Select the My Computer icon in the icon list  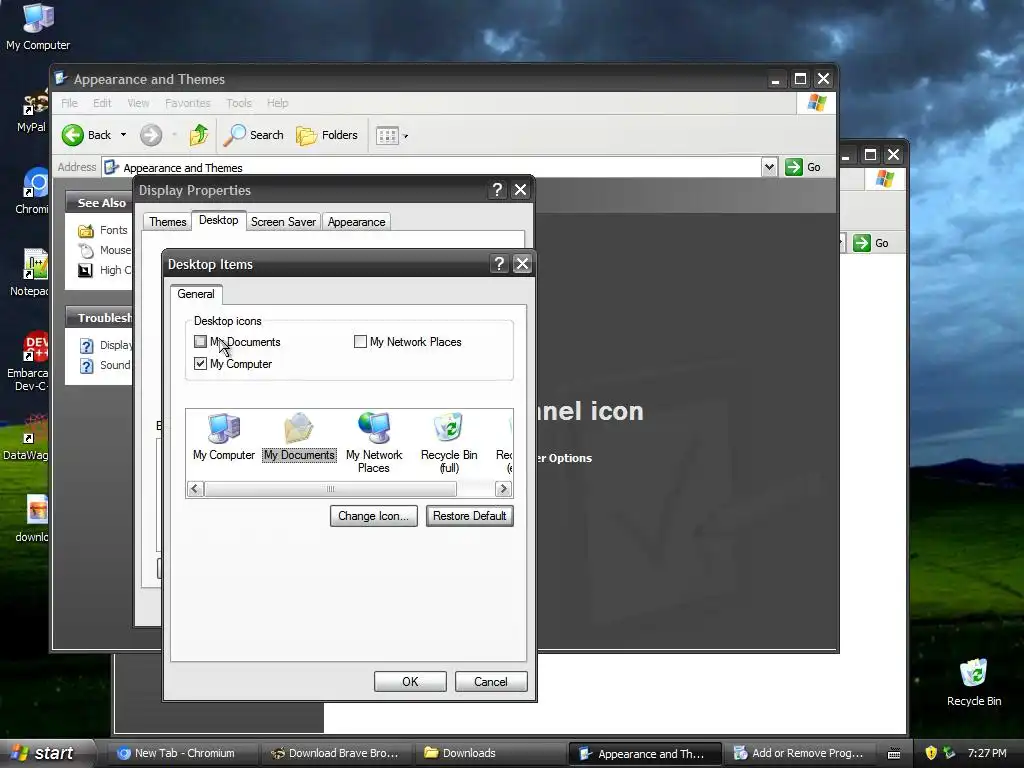coord(224,437)
